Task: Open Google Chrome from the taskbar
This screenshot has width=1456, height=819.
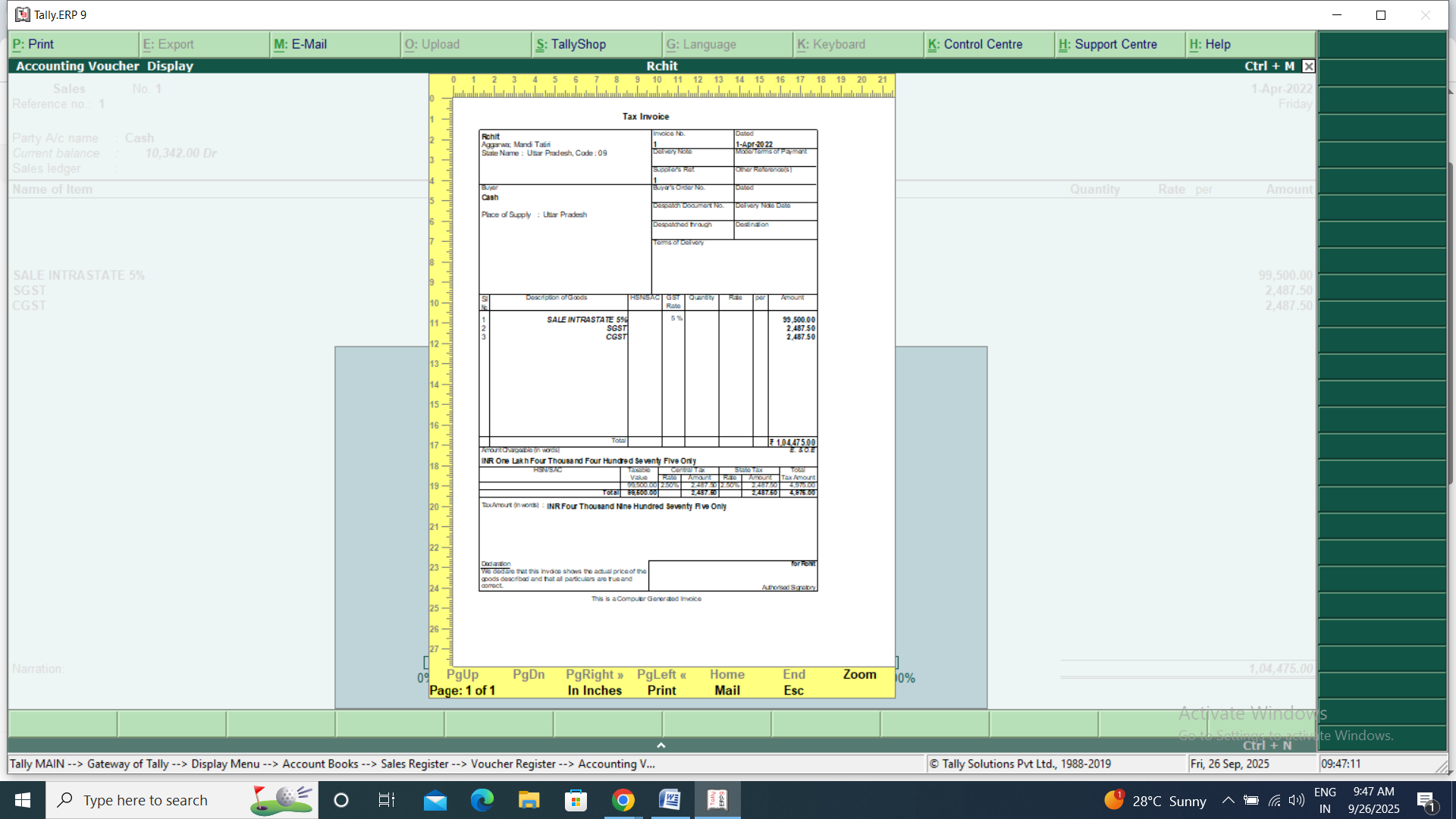Action: click(x=623, y=800)
